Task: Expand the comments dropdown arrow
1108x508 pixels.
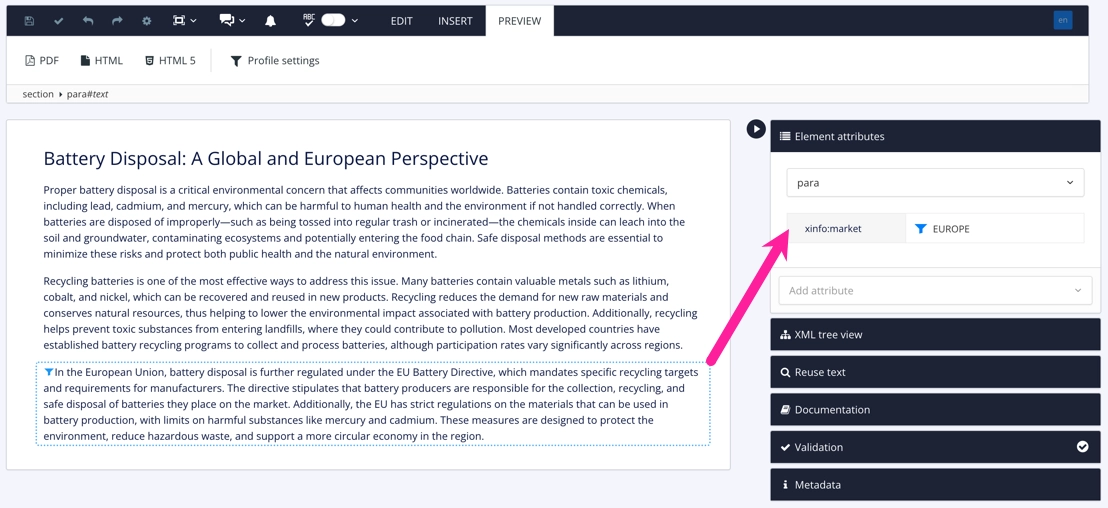Action: tap(242, 20)
